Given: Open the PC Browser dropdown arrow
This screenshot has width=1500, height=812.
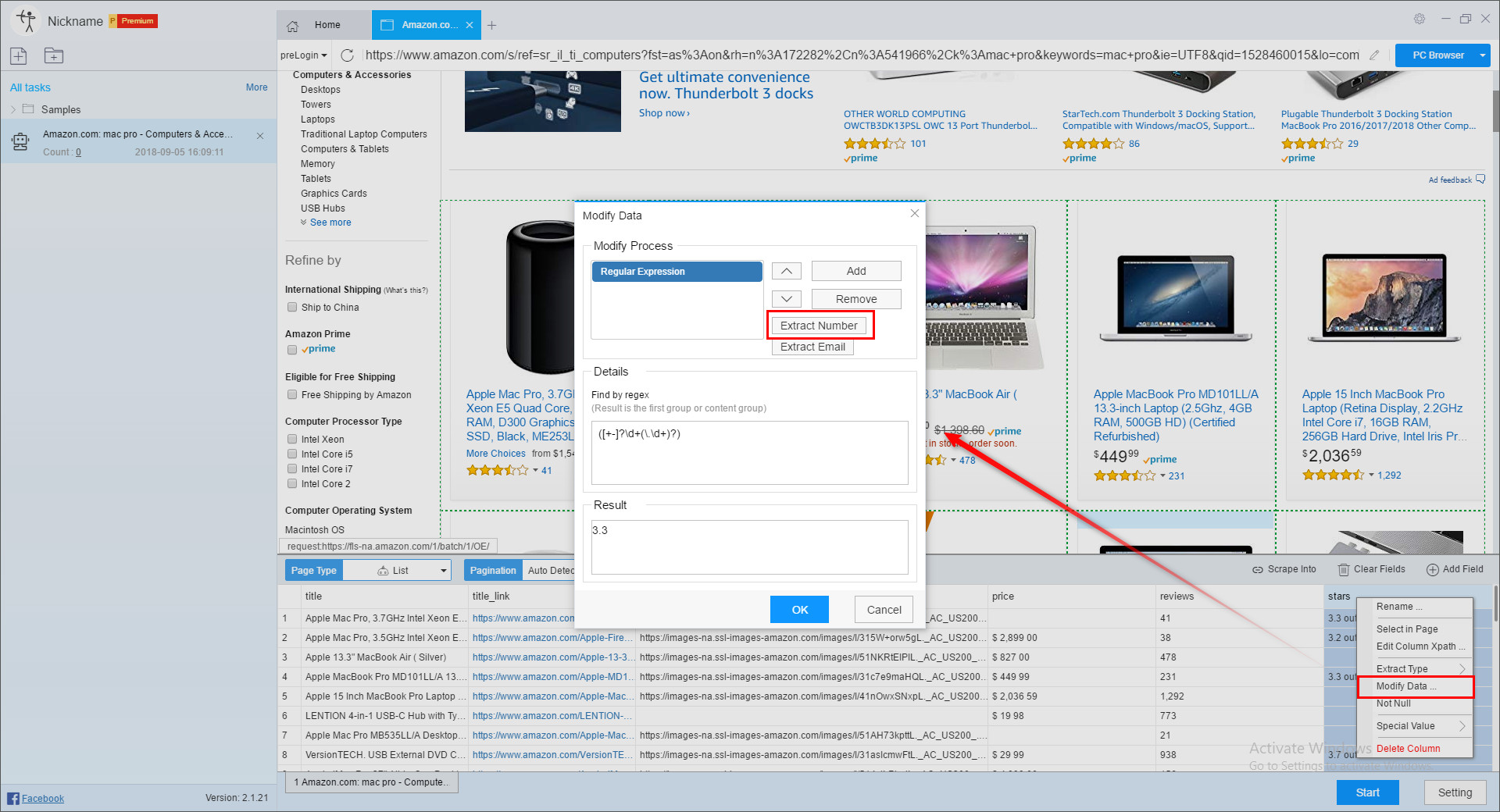Looking at the screenshot, I should pyautogui.click(x=1482, y=55).
